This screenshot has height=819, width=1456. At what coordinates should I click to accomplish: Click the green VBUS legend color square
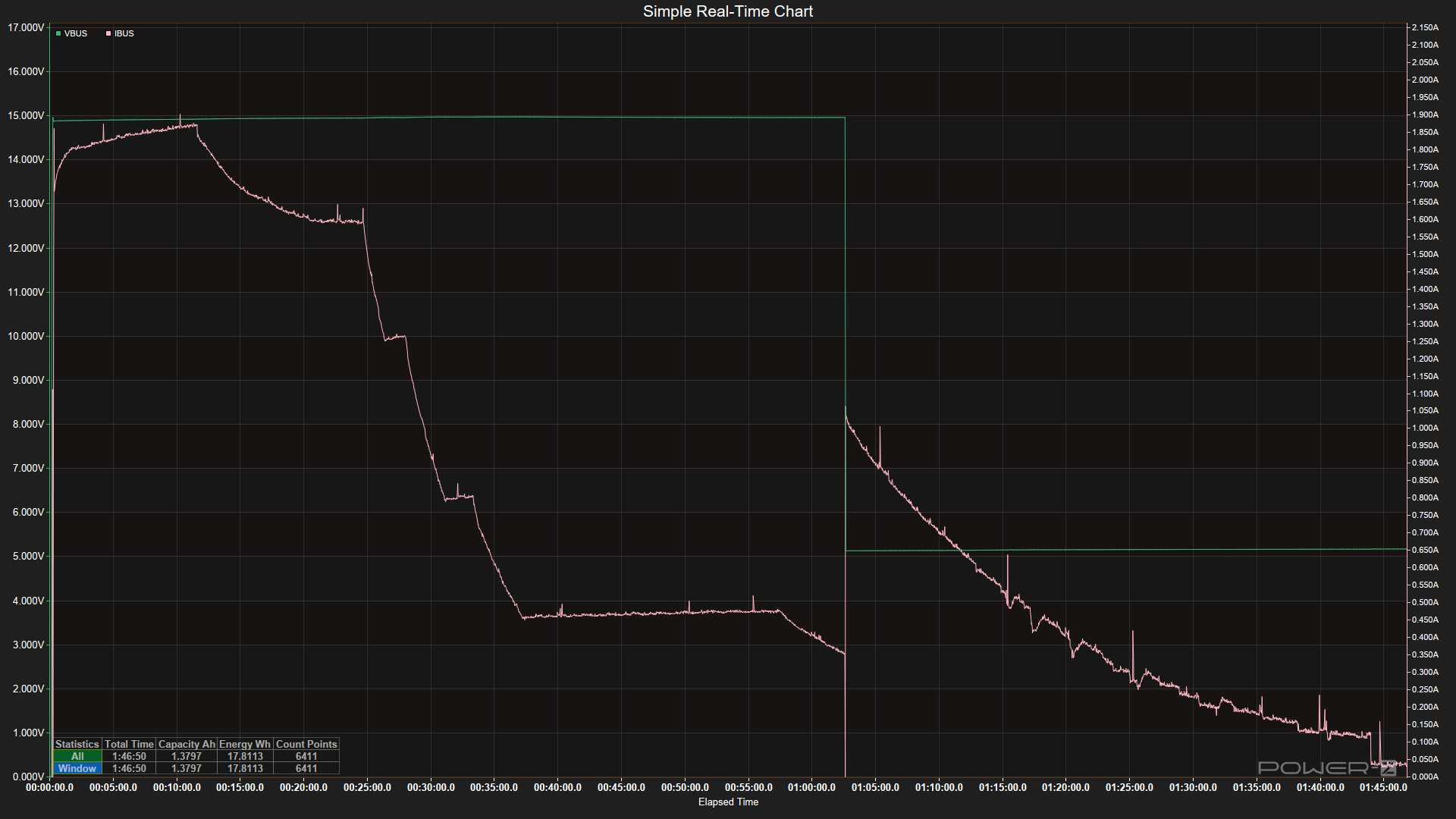pos(58,33)
